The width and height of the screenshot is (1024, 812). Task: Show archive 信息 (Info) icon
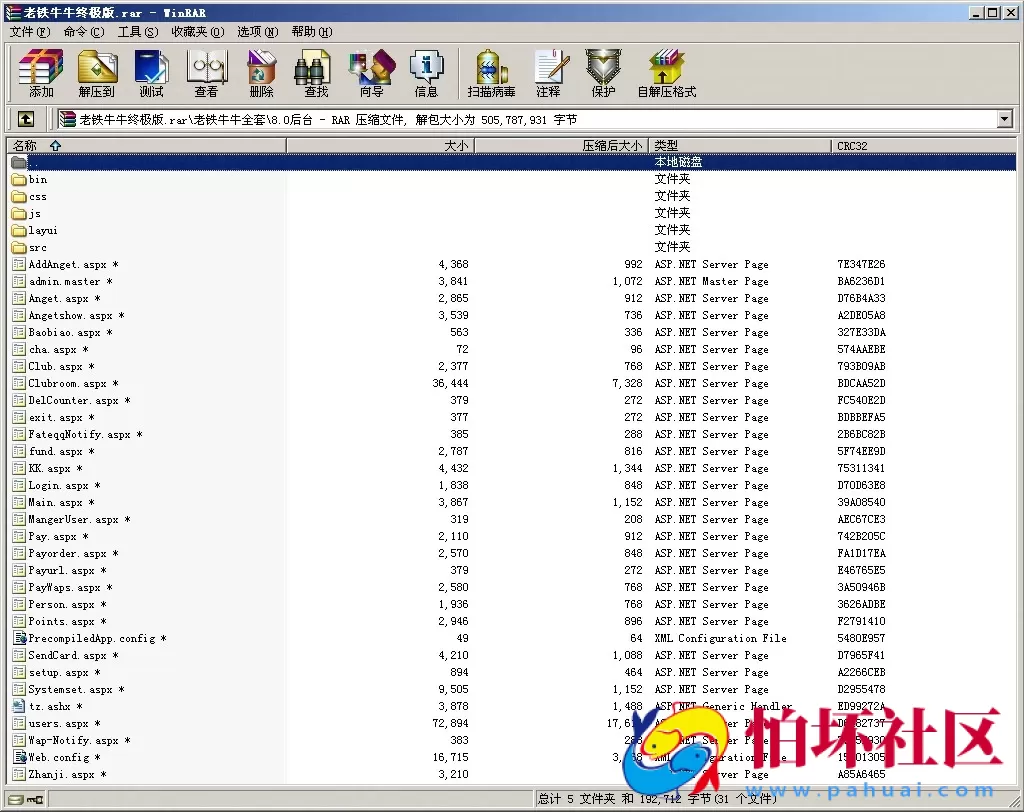coord(426,73)
